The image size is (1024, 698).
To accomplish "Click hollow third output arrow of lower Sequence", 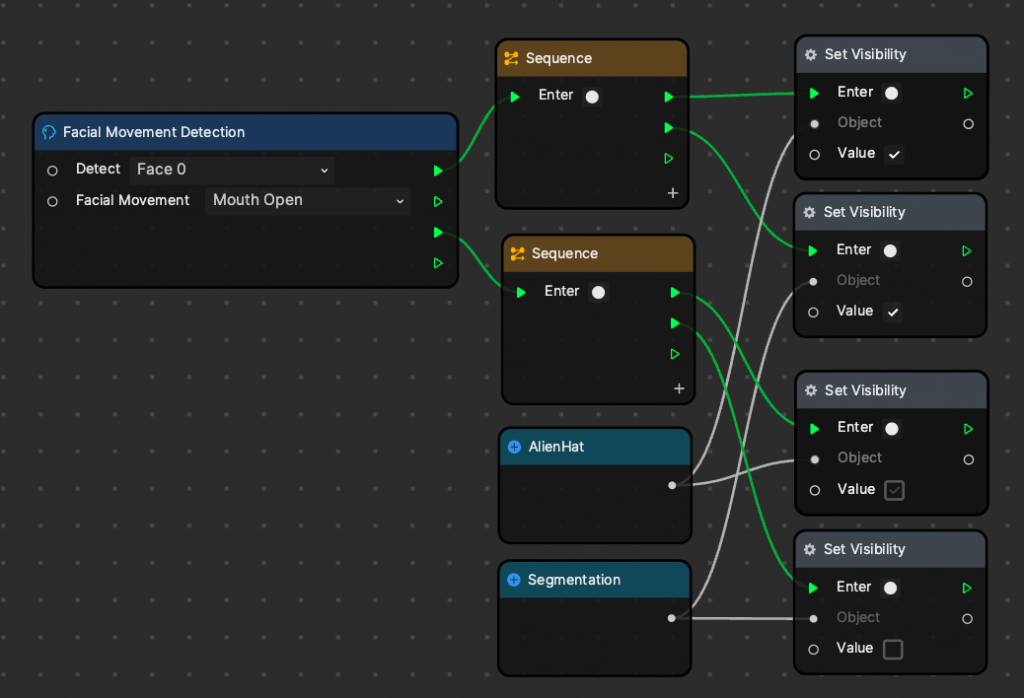I will pos(675,354).
